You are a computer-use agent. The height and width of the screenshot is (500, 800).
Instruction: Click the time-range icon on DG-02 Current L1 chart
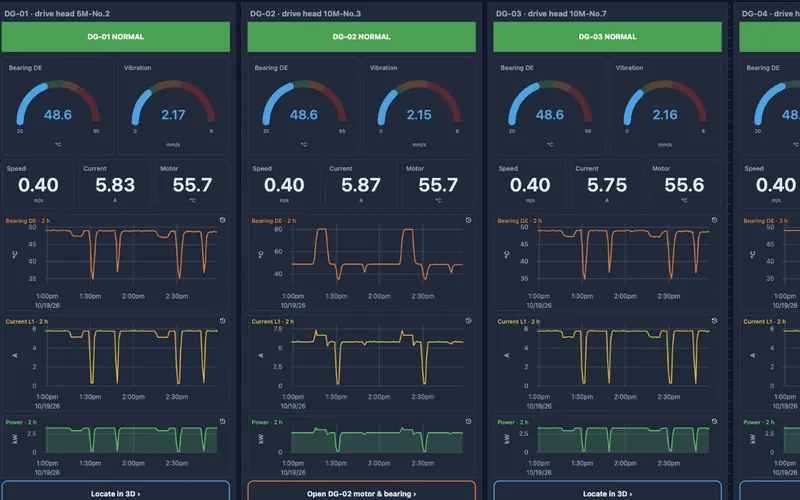(468, 320)
